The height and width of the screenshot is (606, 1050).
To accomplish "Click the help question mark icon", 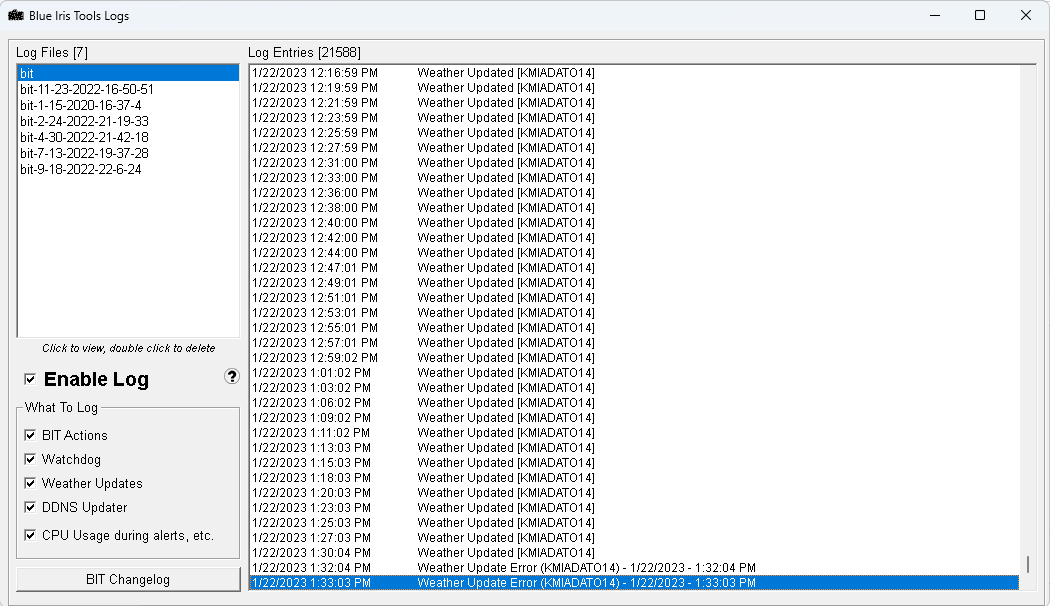I will pos(232,376).
